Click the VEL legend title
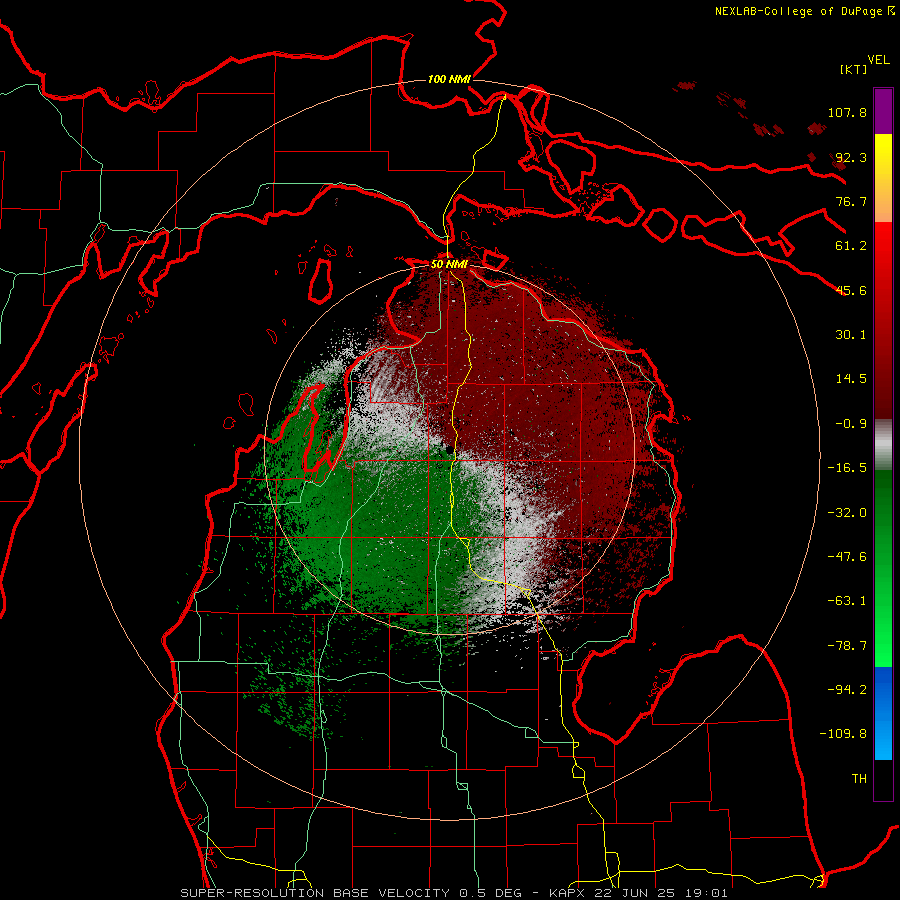Image resolution: width=900 pixels, height=900 pixels. 878,60
